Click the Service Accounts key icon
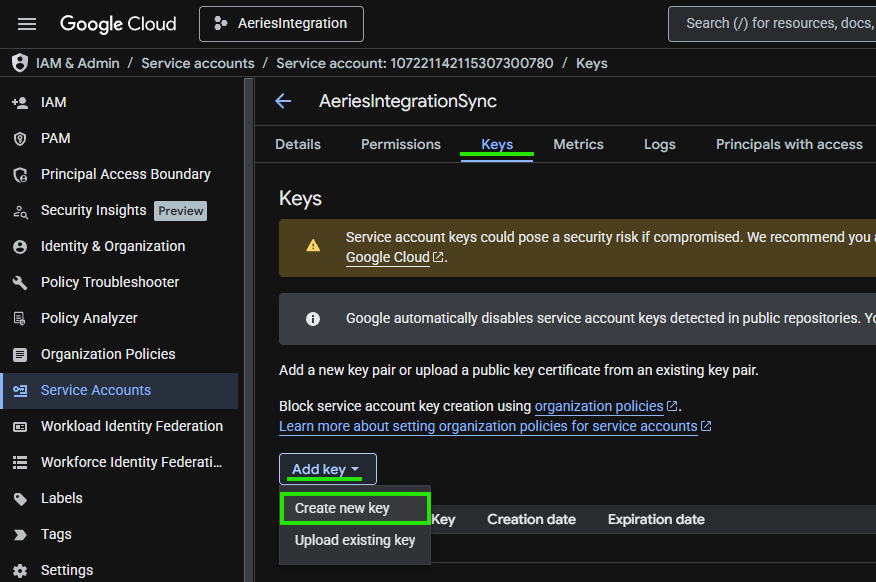The image size is (876, 582). [20, 390]
